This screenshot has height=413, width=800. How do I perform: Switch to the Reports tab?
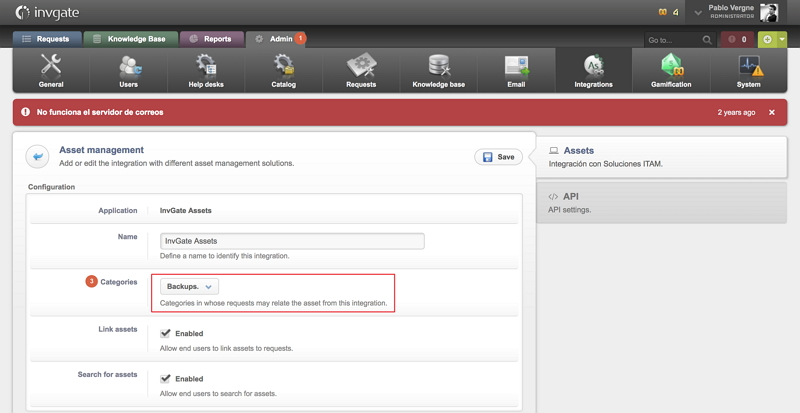[212, 39]
